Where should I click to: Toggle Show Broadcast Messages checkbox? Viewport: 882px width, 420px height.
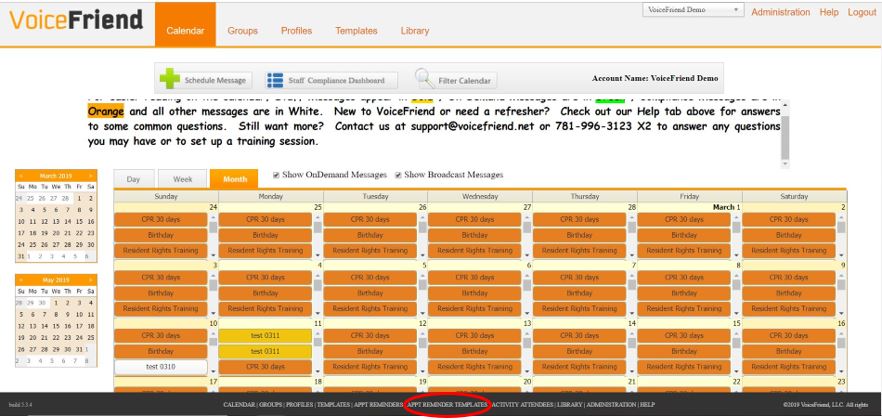[398, 175]
